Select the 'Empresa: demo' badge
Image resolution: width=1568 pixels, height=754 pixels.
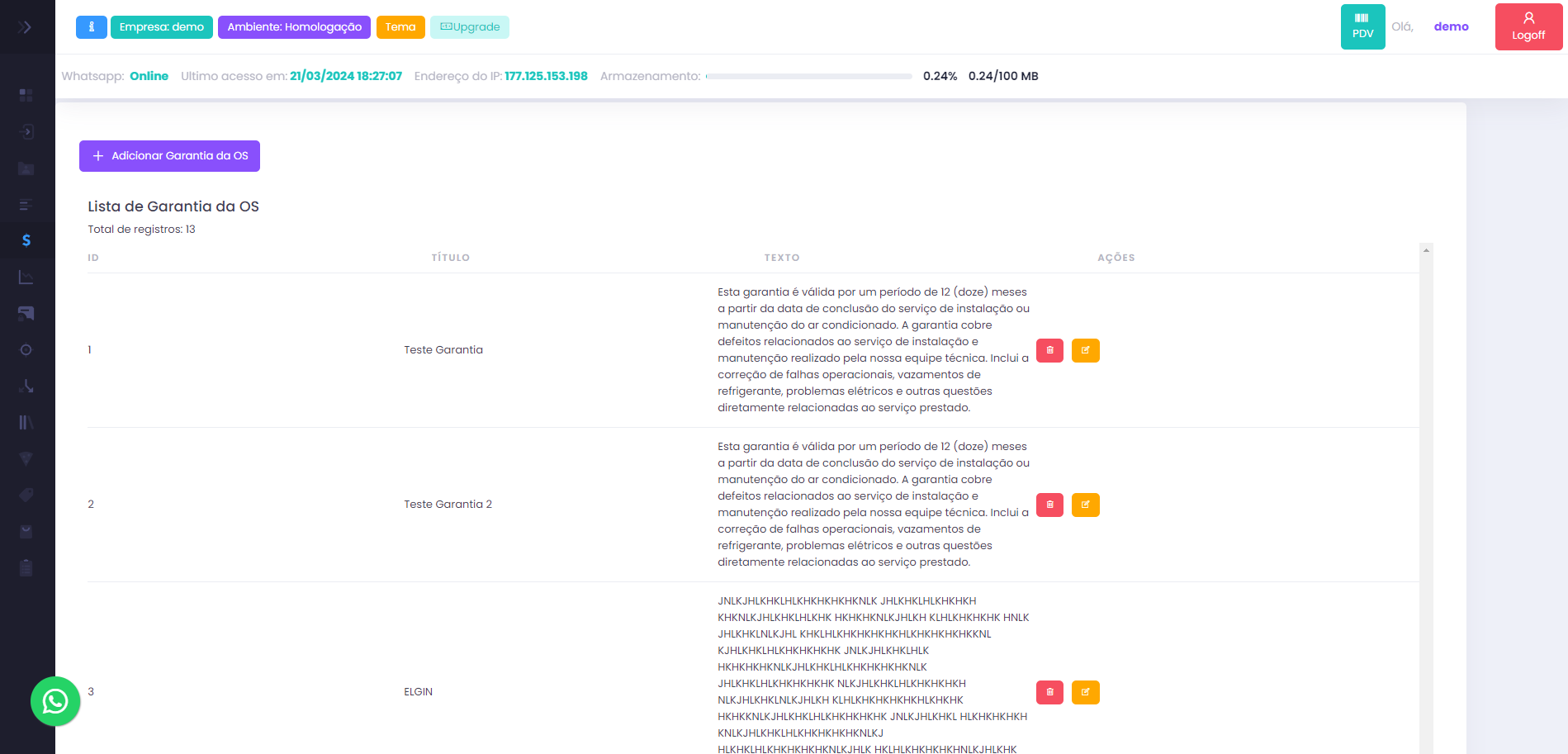[x=161, y=27]
